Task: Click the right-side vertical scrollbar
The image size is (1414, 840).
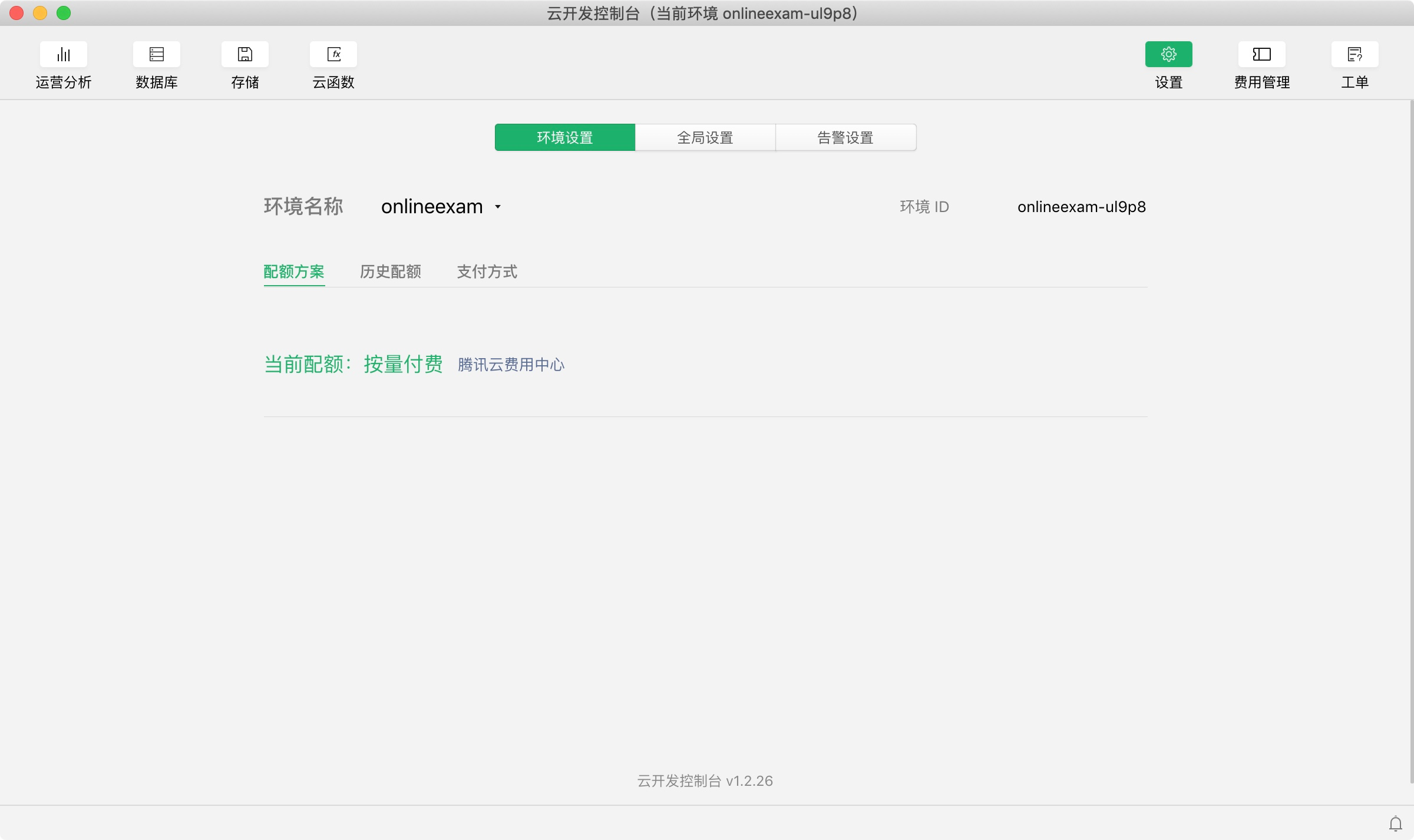Action: [1411, 442]
